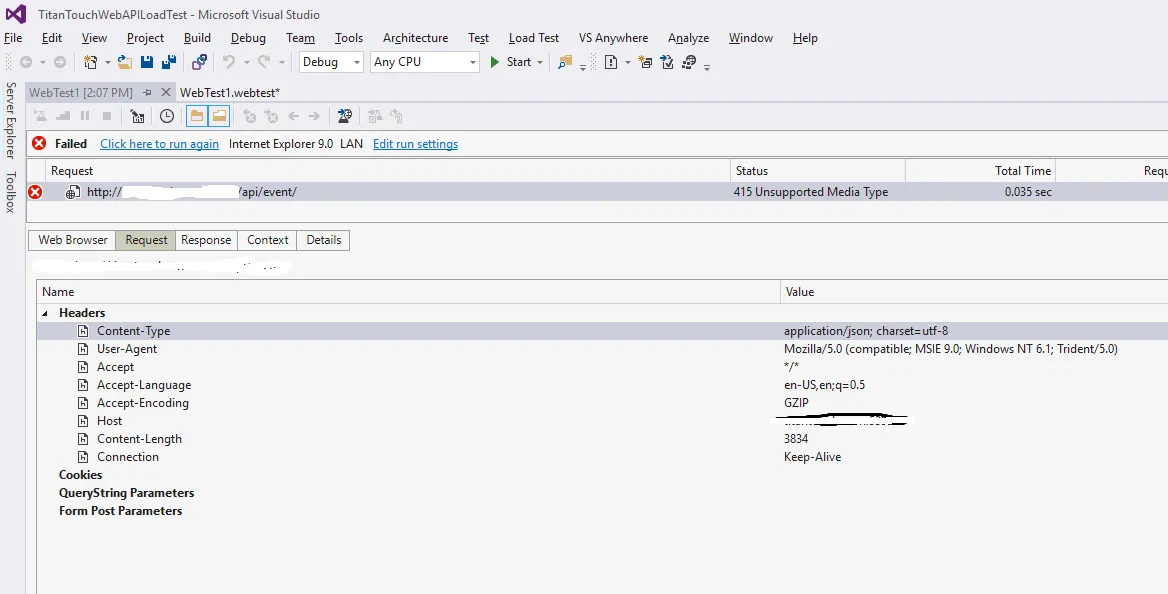1168x594 pixels.
Task: Click the Navigate Forward arrow icon
Action: (60, 63)
